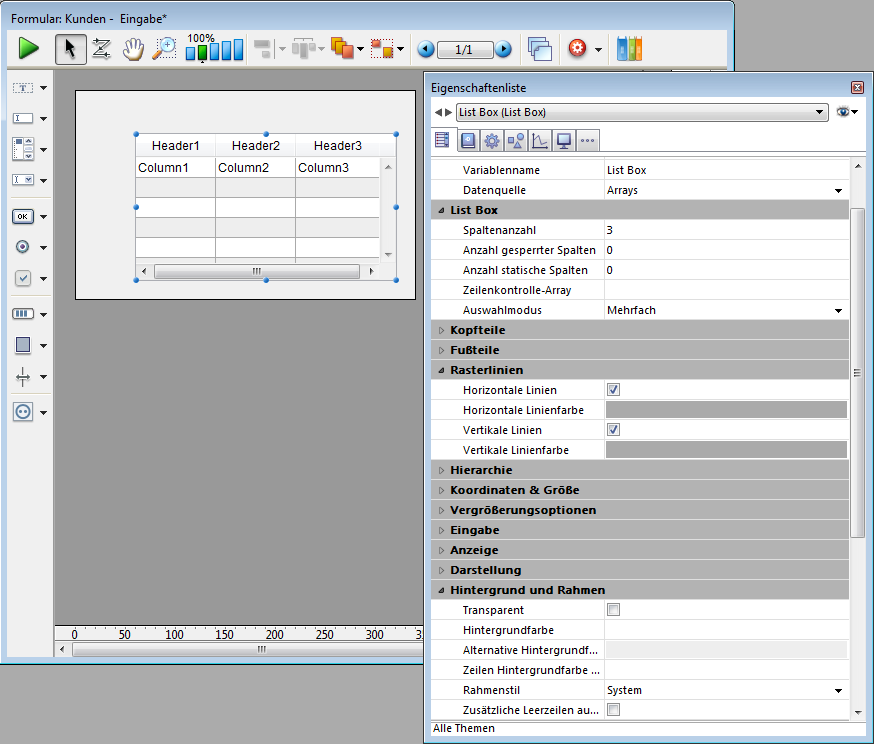Uncheck Horizontale Linien checkbox
The height and width of the screenshot is (744, 874).
point(614,390)
